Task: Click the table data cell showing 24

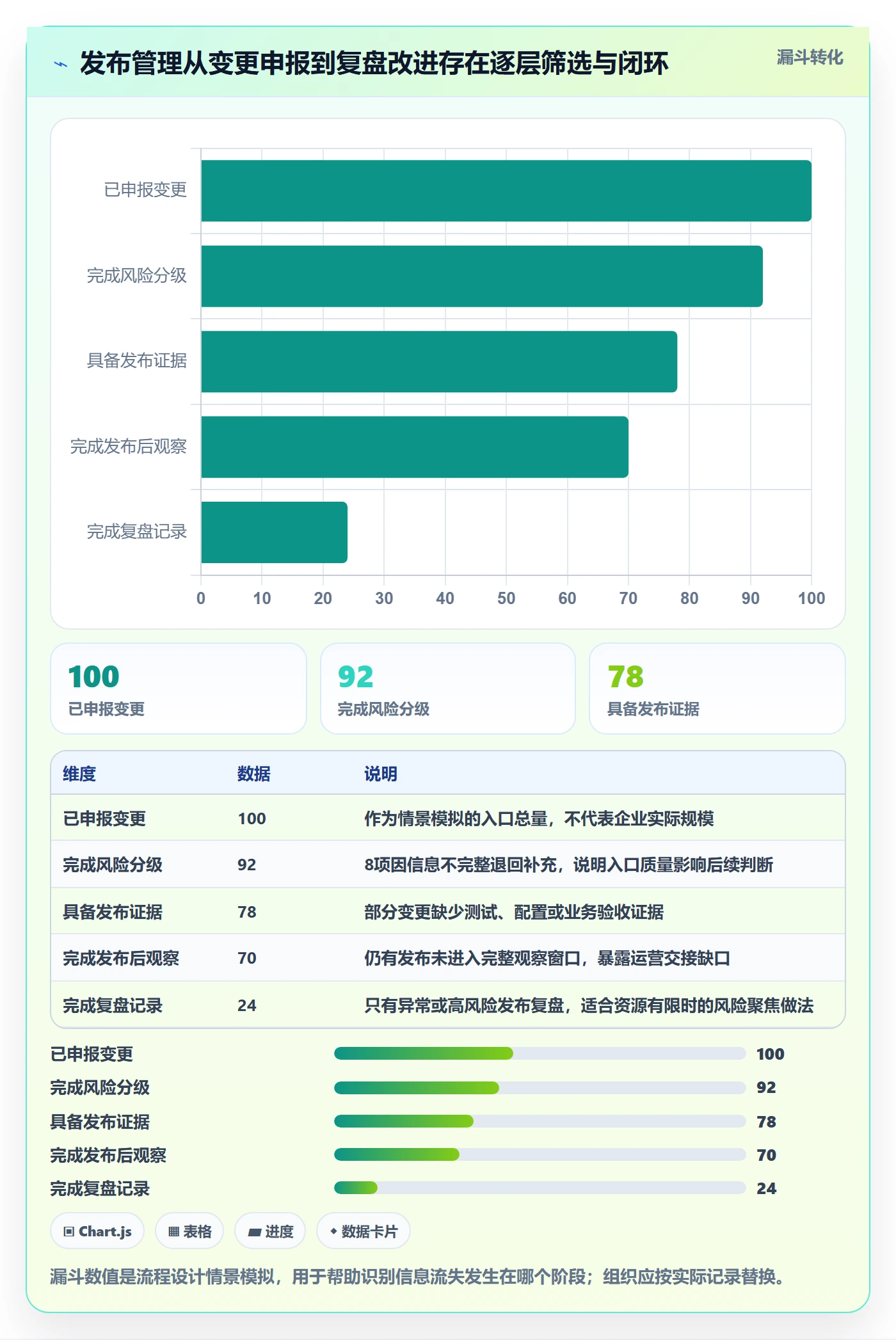Action: tap(247, 1005)
